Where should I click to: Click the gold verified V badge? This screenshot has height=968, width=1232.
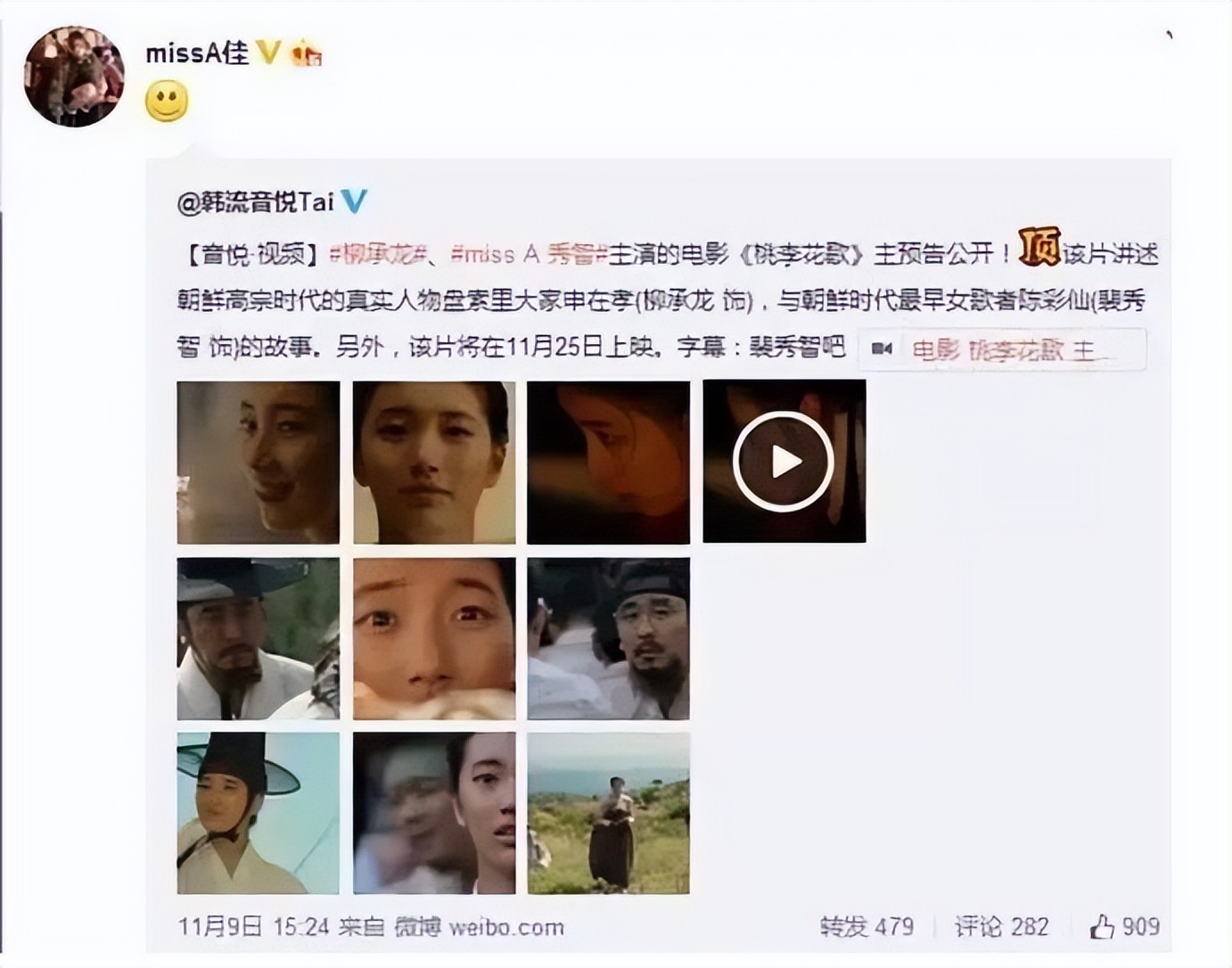pyautogui.click(x=268, y=53)
